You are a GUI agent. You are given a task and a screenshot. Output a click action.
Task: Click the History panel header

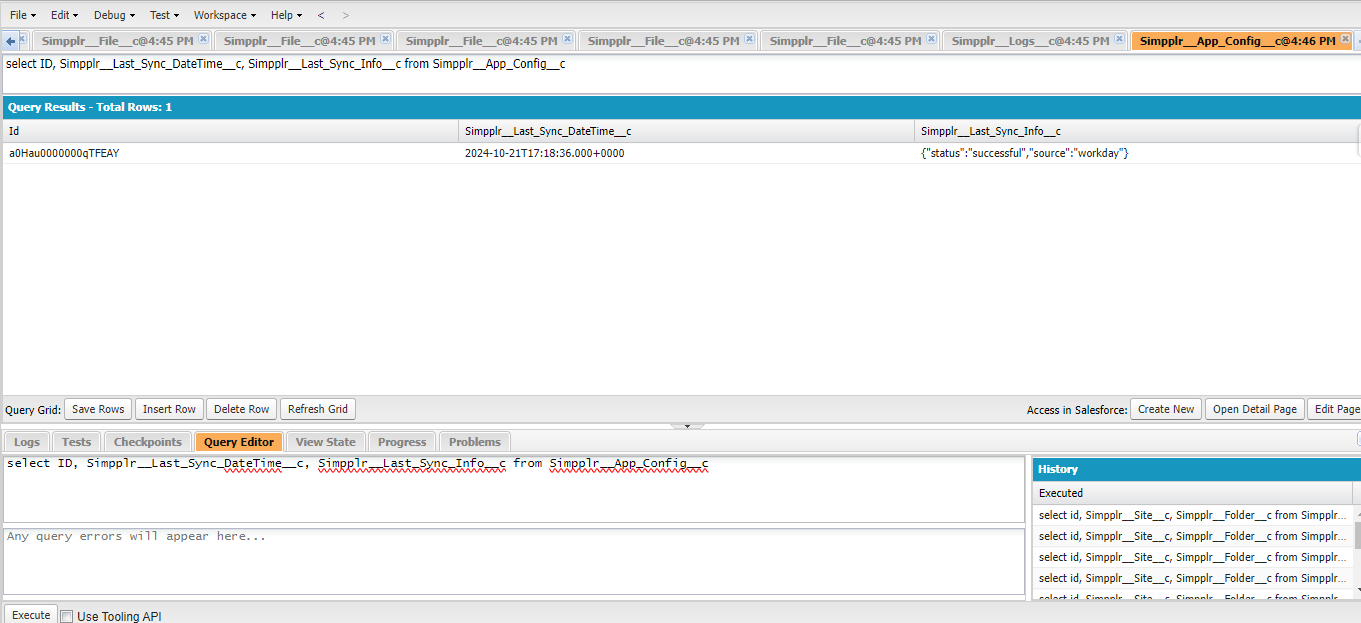(1197, 469)
